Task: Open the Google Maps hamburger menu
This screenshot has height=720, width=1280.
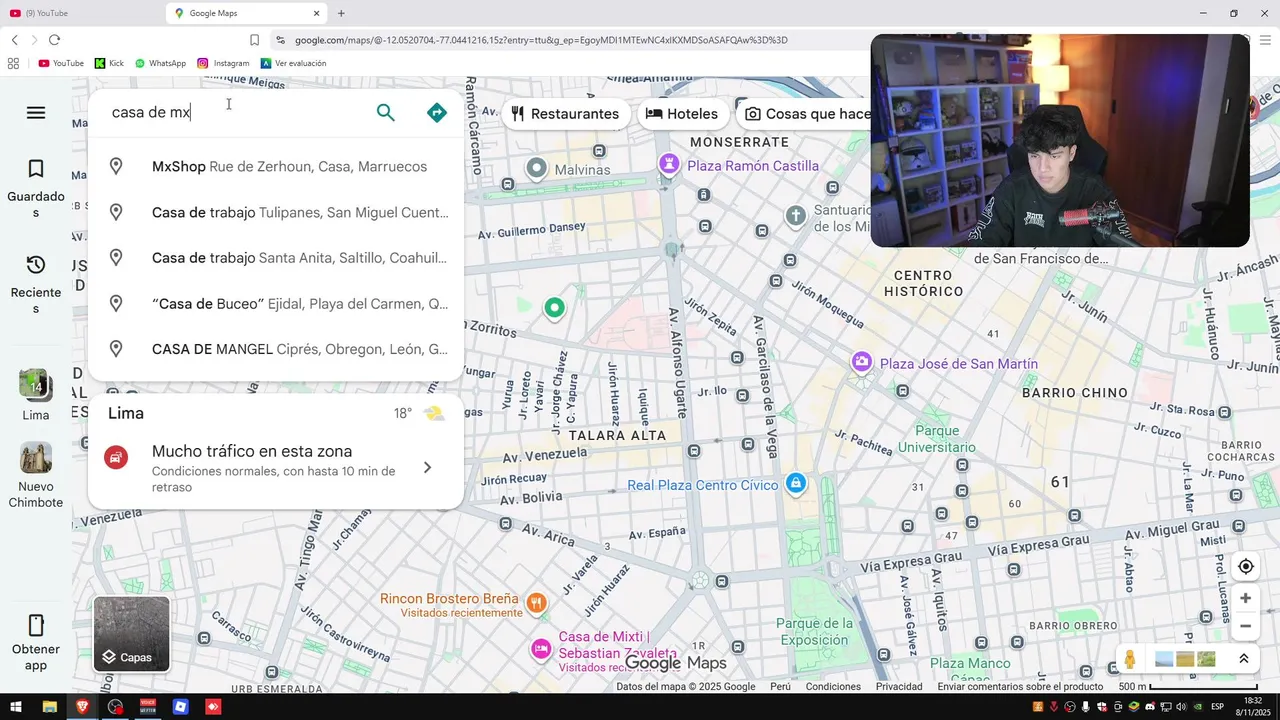Action: click(x=36, y=113)
